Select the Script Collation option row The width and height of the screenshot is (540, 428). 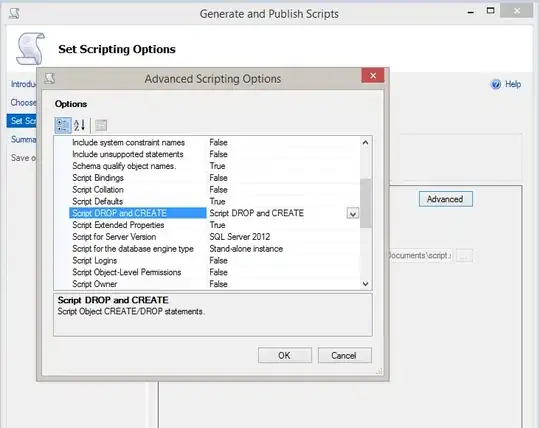[x=214, y=190]
